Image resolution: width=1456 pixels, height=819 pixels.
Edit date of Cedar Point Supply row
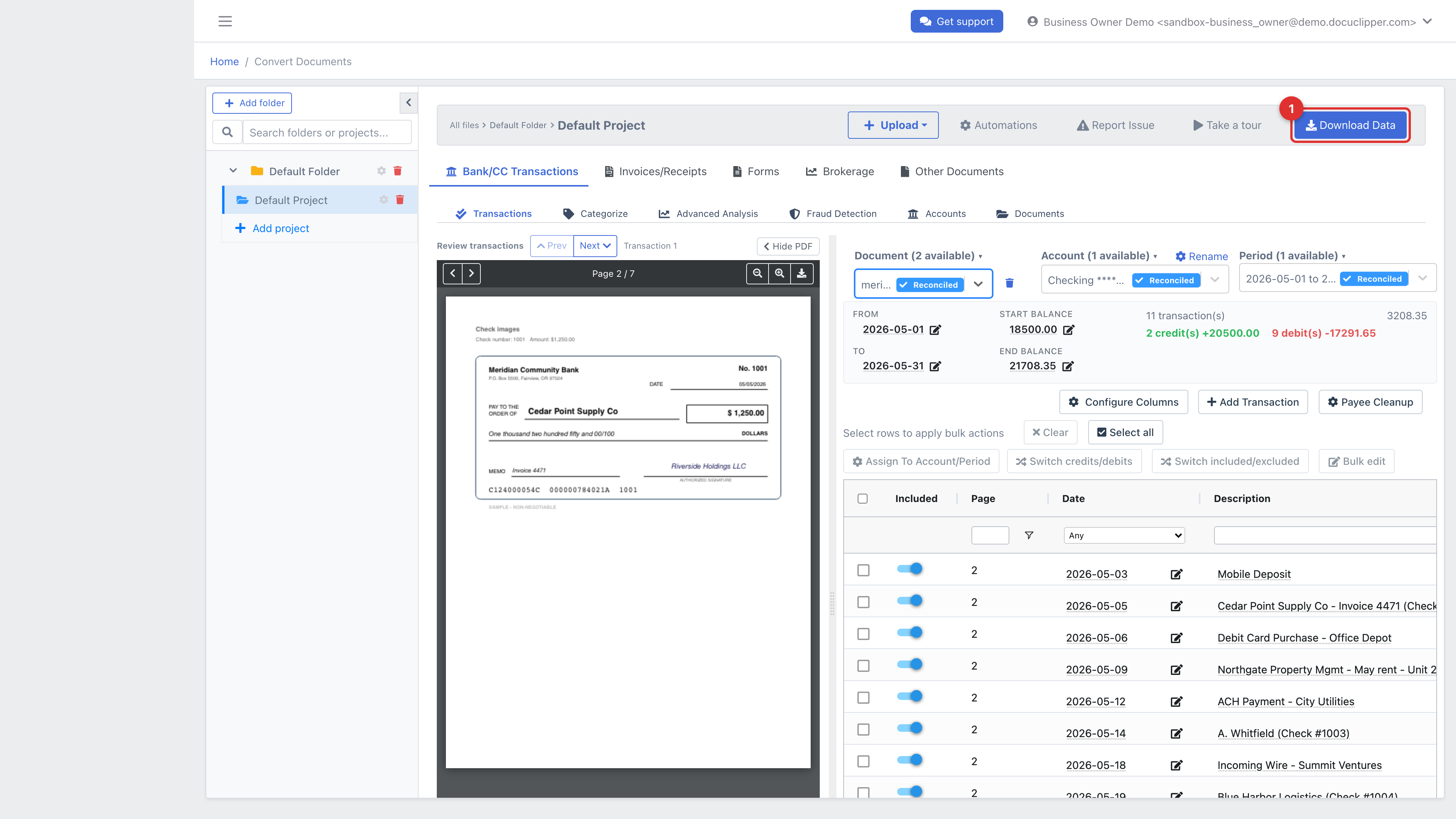point(1176,606)
